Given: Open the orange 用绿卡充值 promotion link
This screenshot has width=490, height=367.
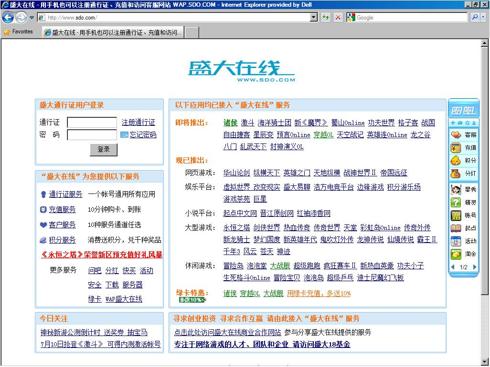Looking at the screenshot, I should (x=319, y=293).
